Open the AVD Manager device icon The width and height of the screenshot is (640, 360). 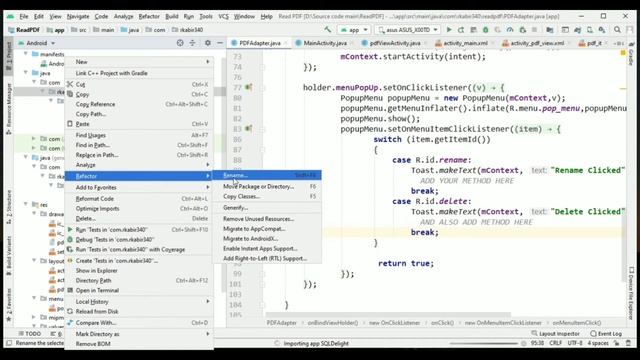click(590, 30)
